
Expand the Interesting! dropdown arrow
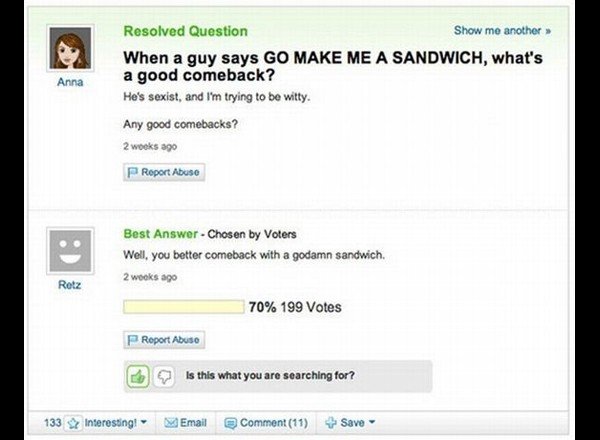[143, 422]
